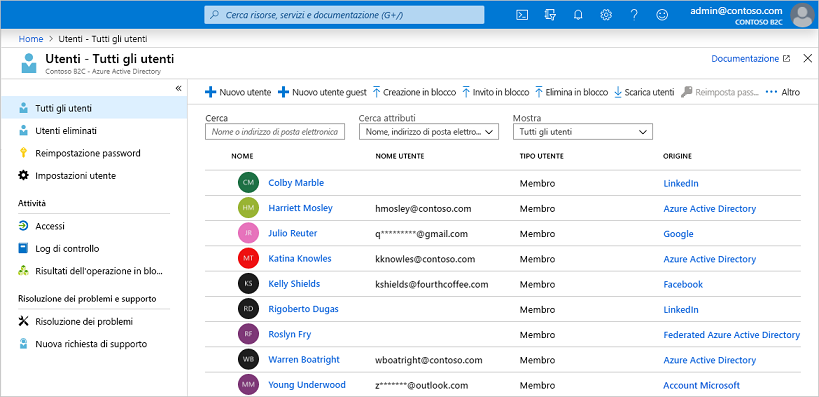The width and height of the screenshot is (819, 397).
Task: Click Roslyn Fry RF avatar
Action: point(248,334)
